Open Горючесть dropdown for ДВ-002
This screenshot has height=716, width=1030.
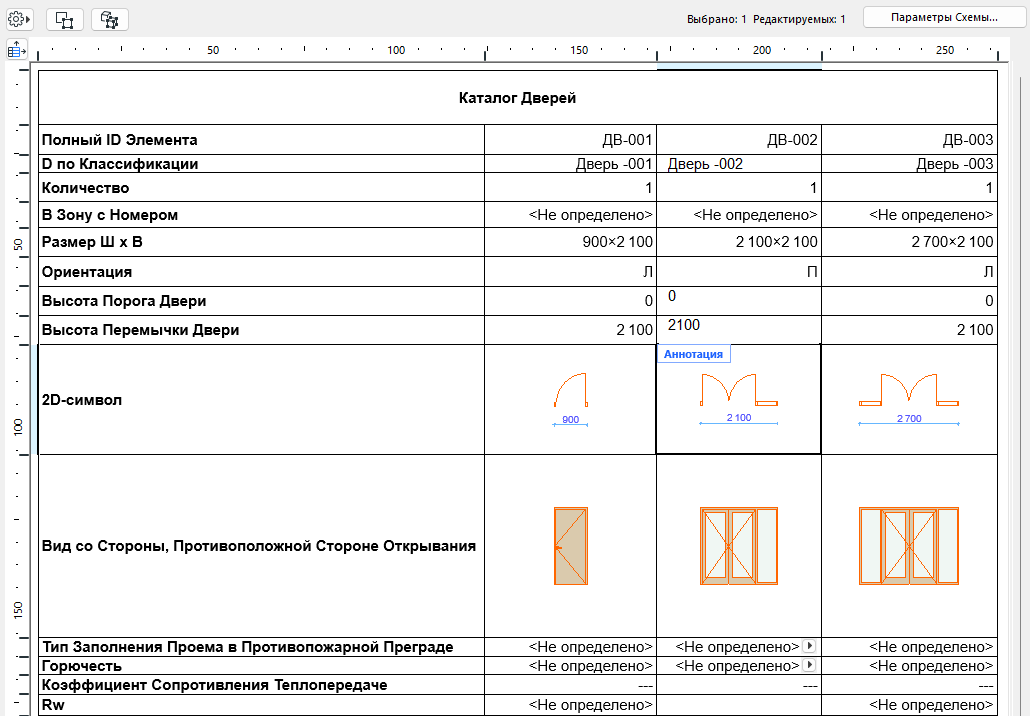click(809, 665)
